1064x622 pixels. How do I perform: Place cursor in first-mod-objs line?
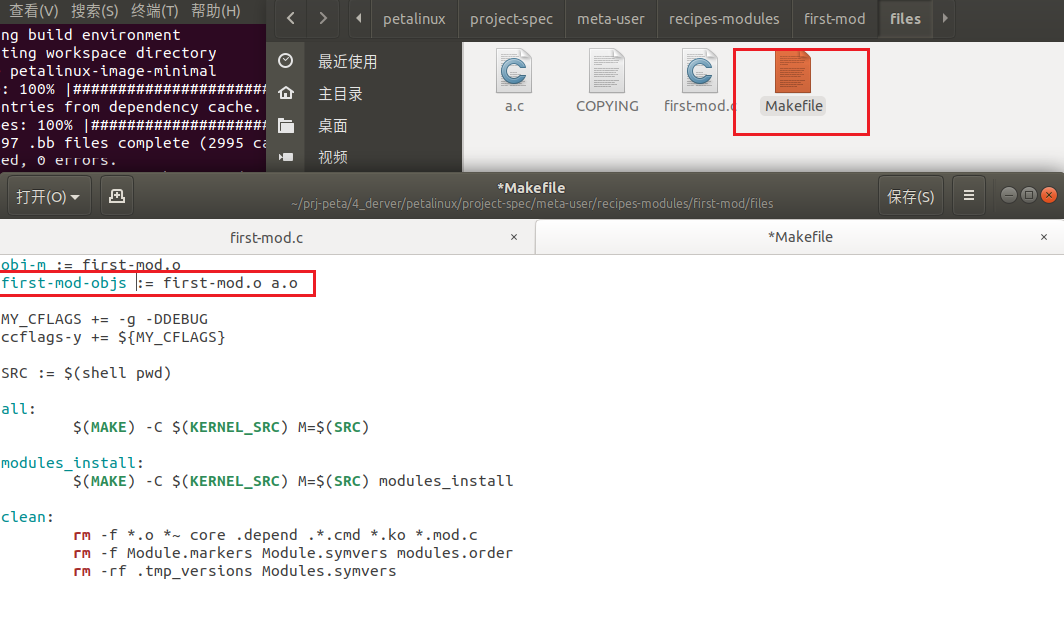click(149, 283)
